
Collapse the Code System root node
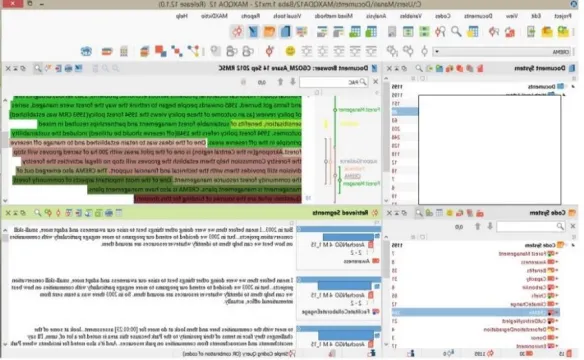[573, 245]
